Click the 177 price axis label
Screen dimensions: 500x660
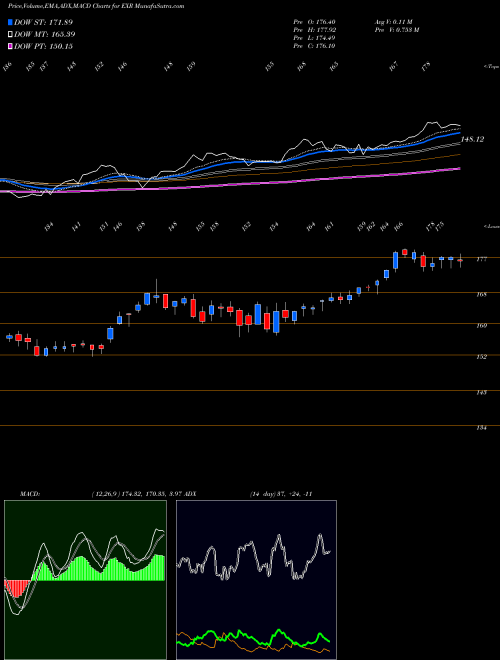[481, 259]
